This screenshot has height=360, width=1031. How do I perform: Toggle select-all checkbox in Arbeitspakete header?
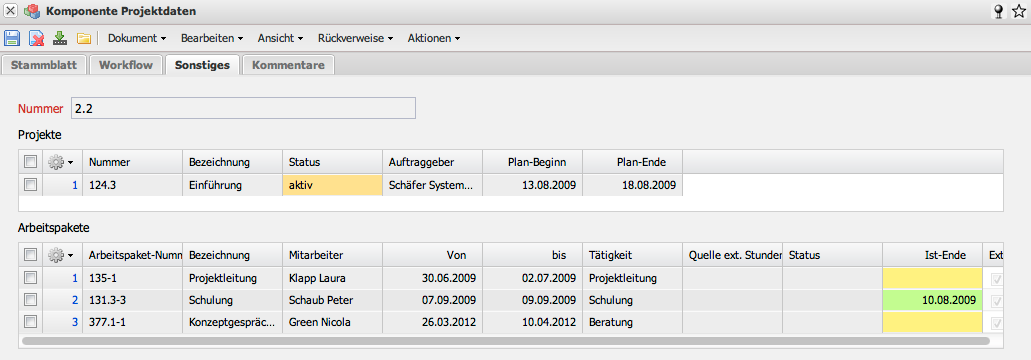coord(30,255)
